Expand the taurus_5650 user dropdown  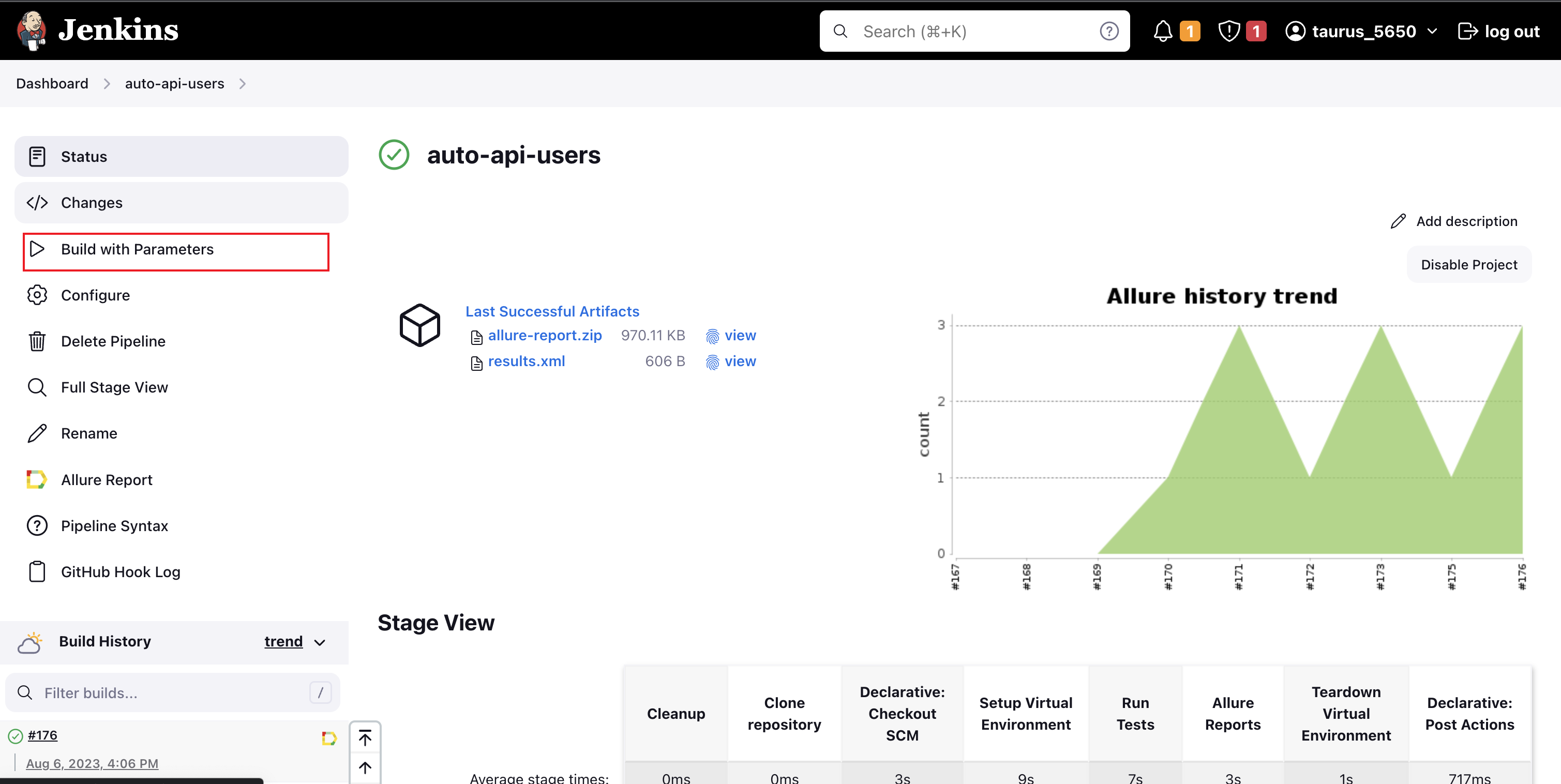[1432, 31]
